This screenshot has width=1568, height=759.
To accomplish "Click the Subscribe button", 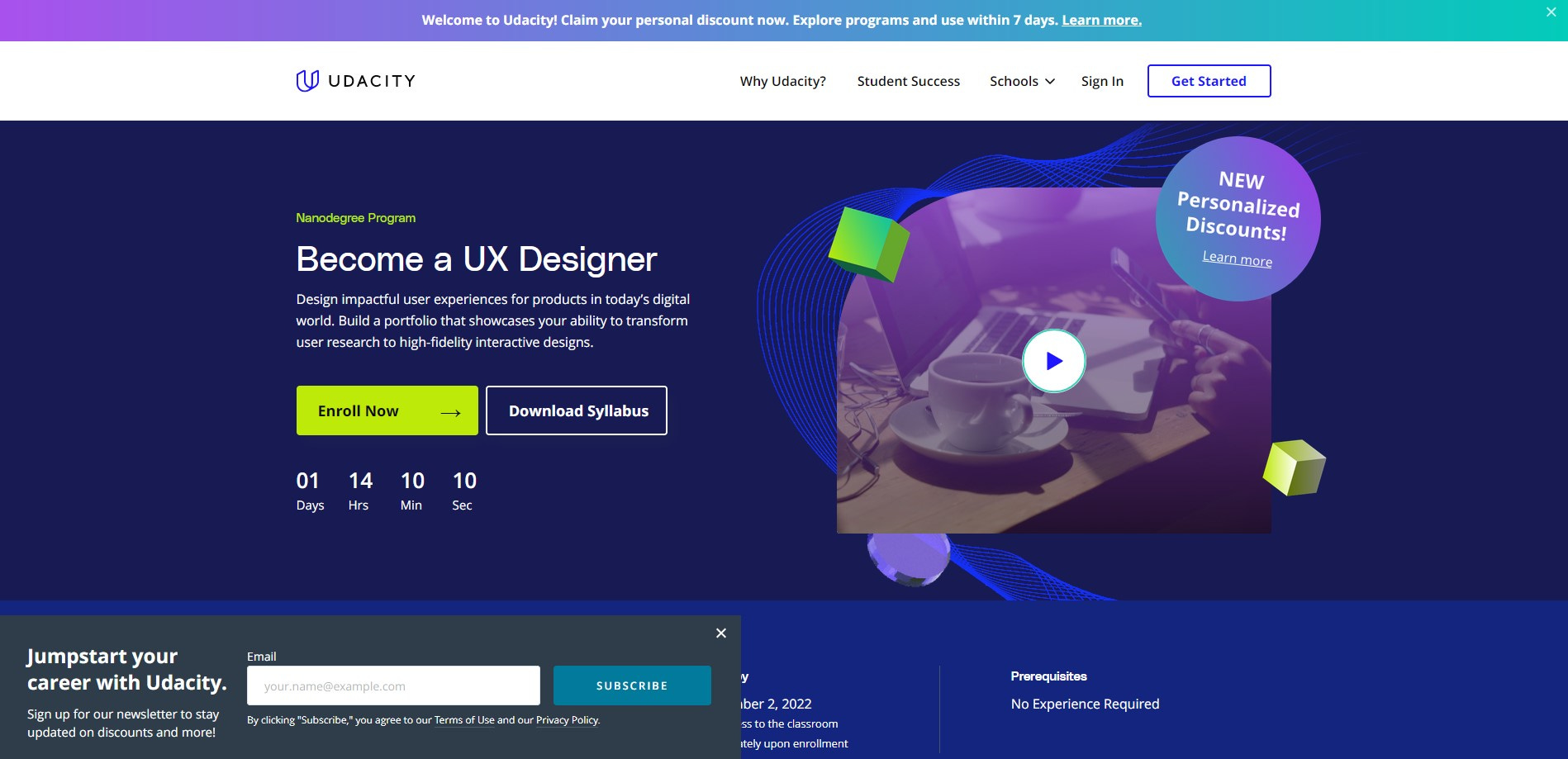I will click(632, 685).
